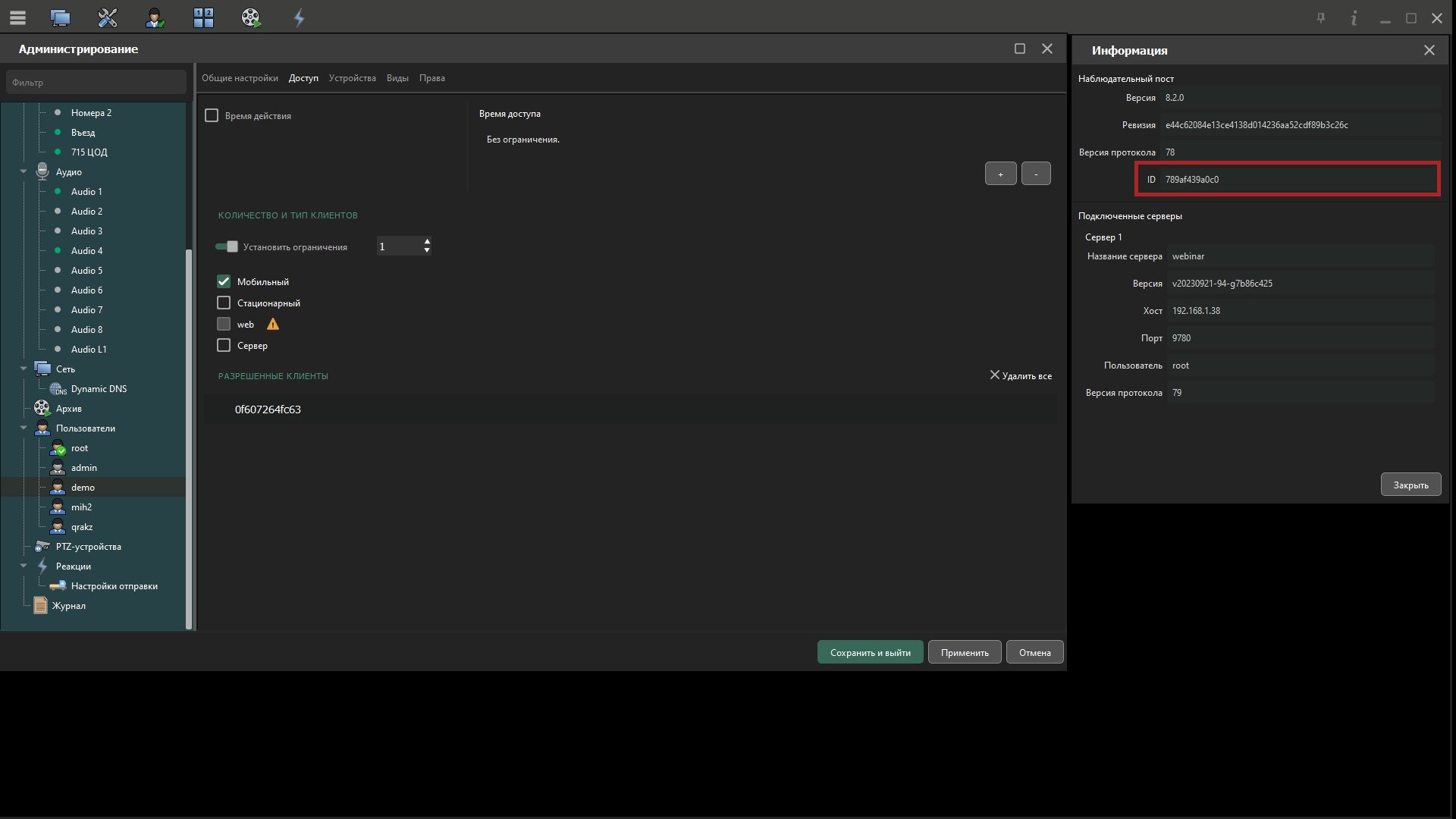The height and width of the screenshot is (819, 1456).
Task: Click Удалить все allowed clients link
Action: pyautogui.click(x=1021, y=375)
